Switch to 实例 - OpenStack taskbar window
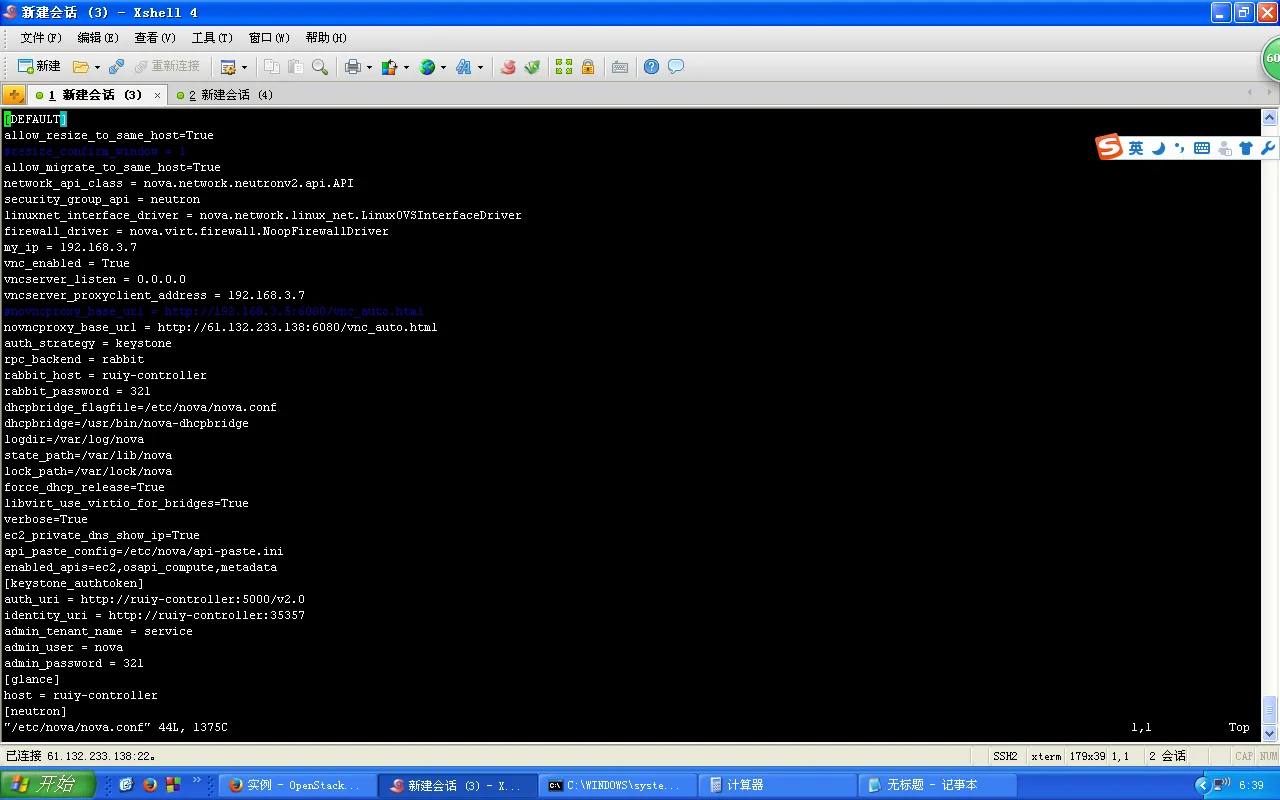 click(297, 785)
